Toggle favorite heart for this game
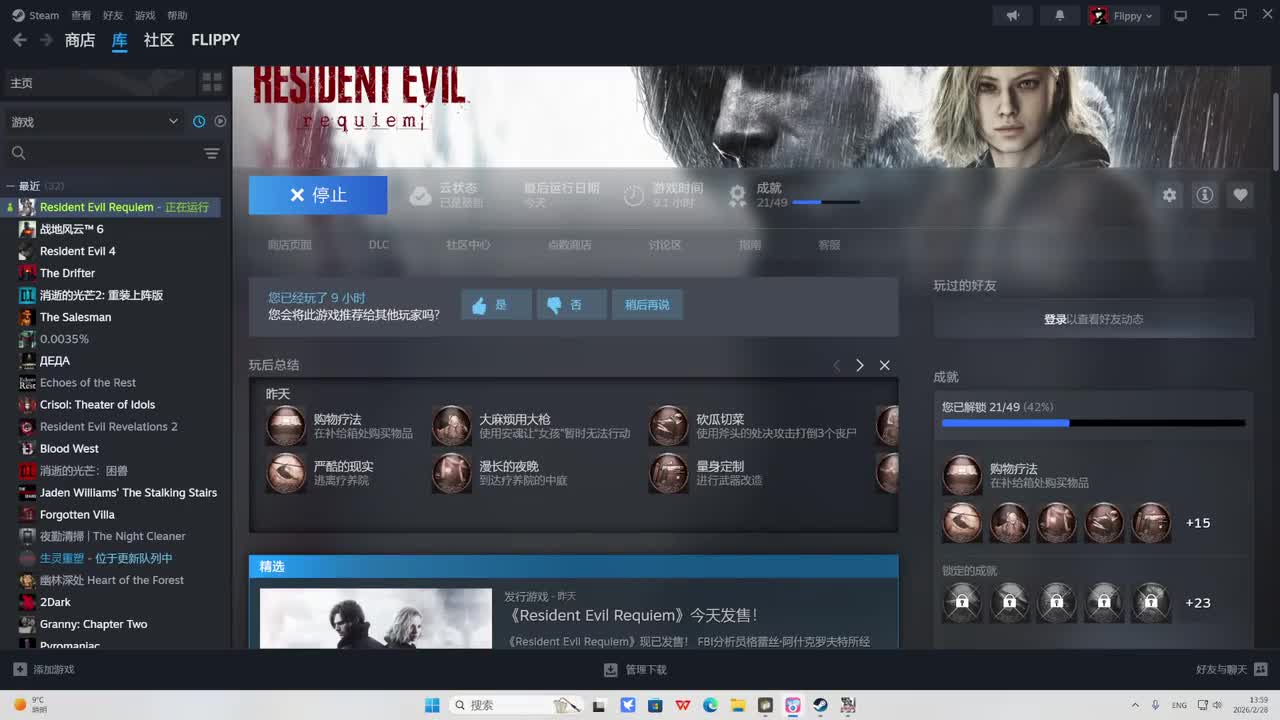This screenshot has width=1280, height=720. (x=1240, y=195)
